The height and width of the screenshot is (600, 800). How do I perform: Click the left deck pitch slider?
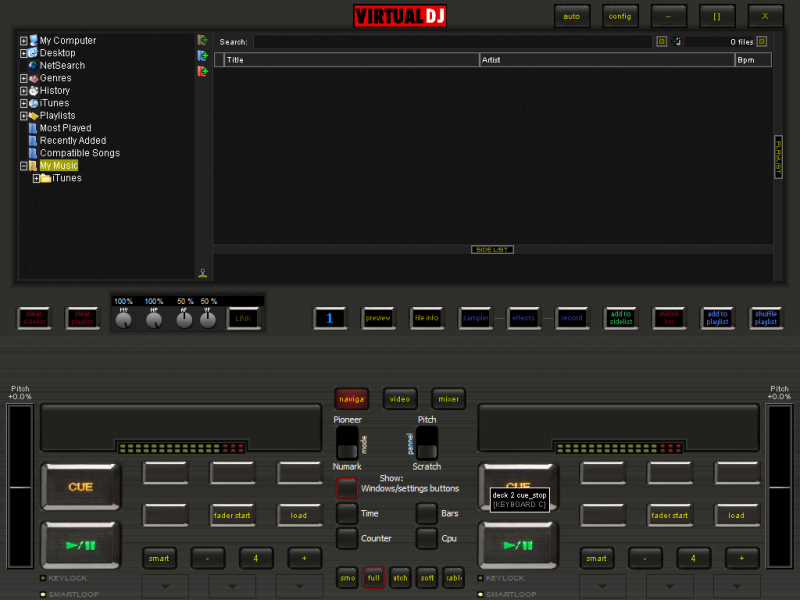pyautogui.click(x=20, y=486)
